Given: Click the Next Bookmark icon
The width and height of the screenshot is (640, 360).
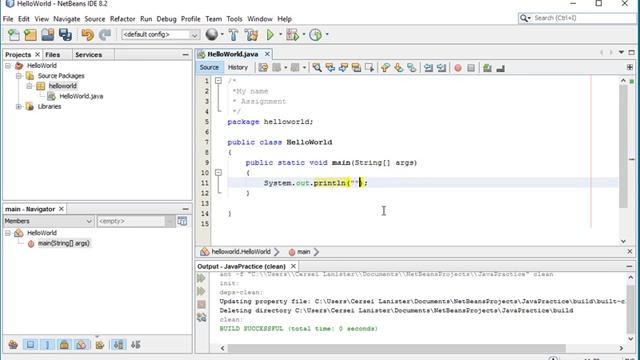Looking at the screenshot, I should (x=398, y=68).
